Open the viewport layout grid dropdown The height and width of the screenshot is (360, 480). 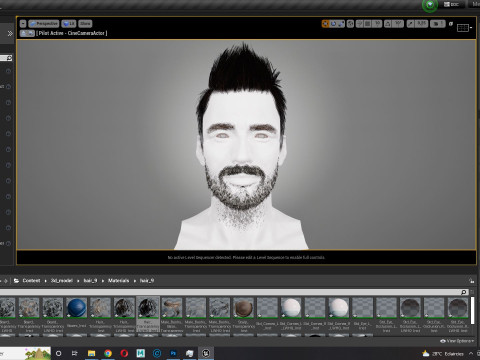pyautogui.click(x=464, y=28)
